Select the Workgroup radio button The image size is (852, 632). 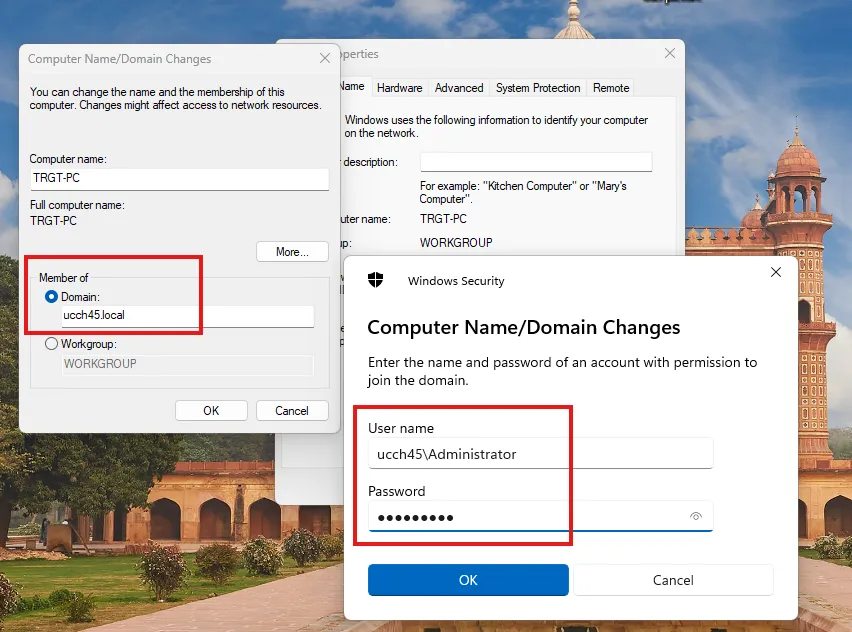52,344
